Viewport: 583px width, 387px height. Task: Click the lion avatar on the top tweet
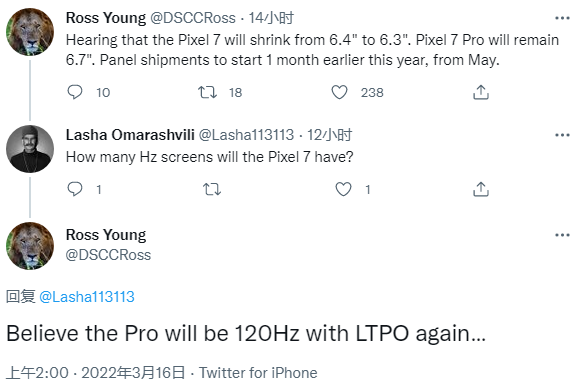[30, 32]
